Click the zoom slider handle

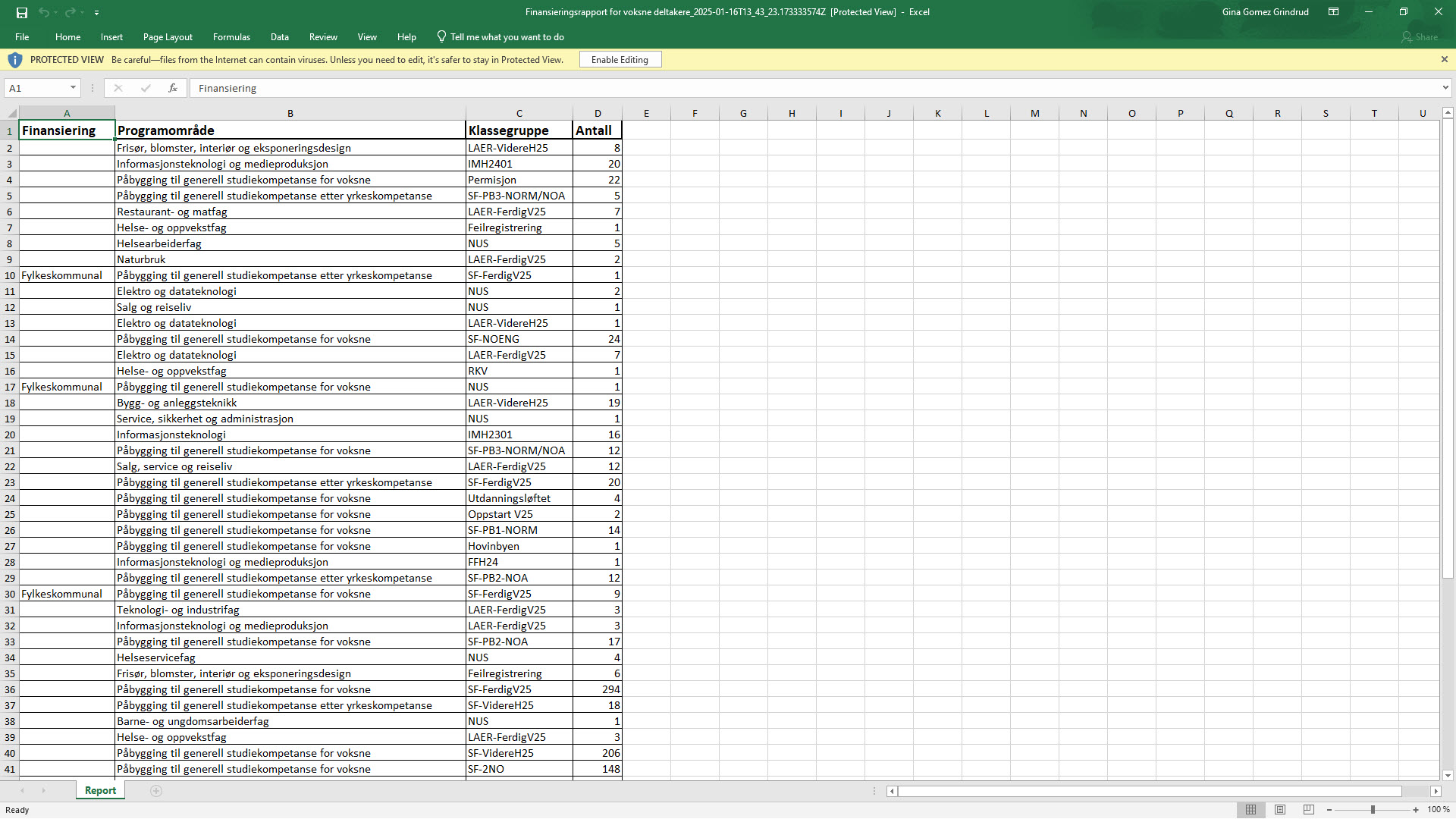1373,810
